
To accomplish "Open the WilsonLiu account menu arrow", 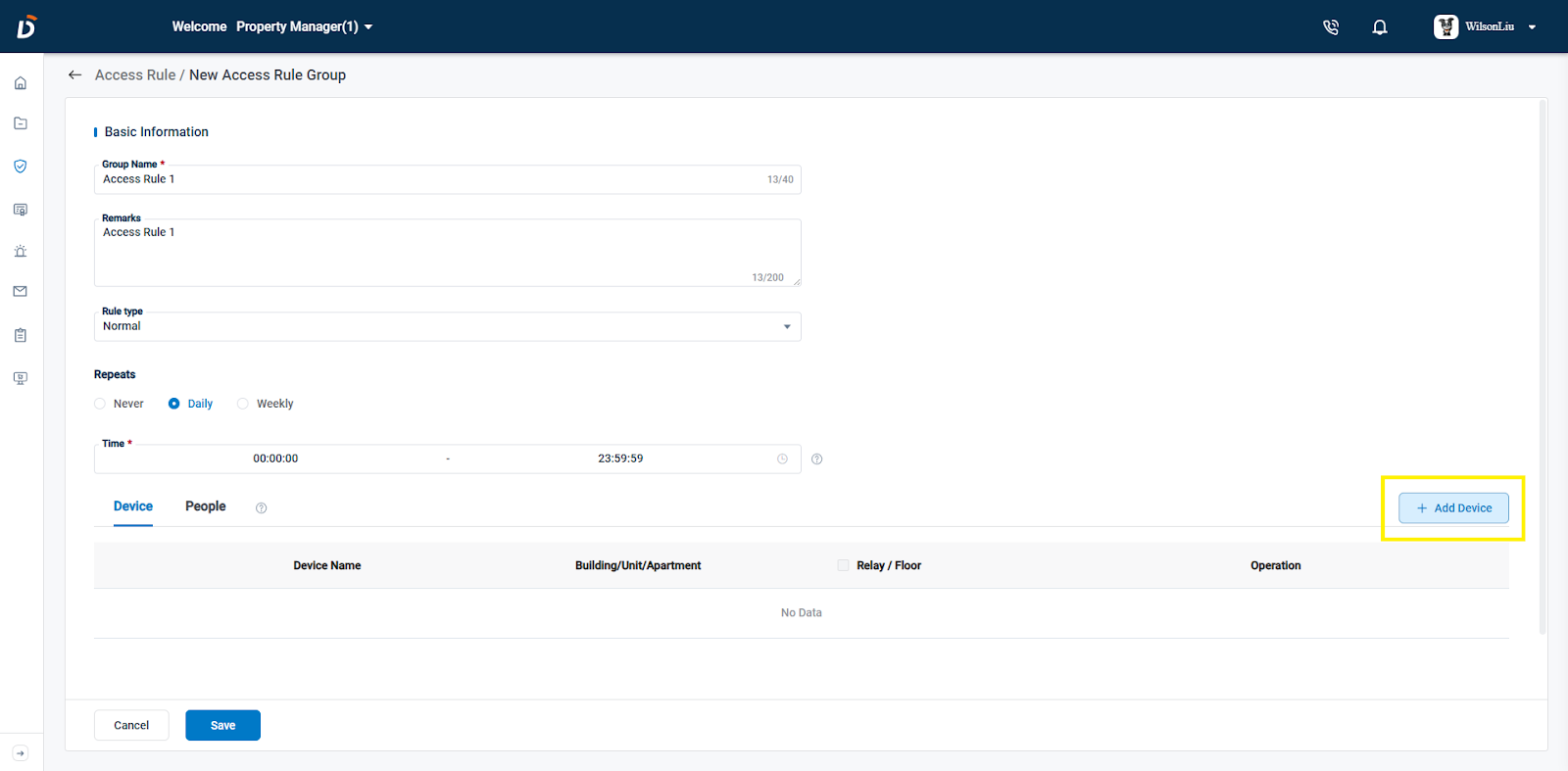I will pos(1532,27).
